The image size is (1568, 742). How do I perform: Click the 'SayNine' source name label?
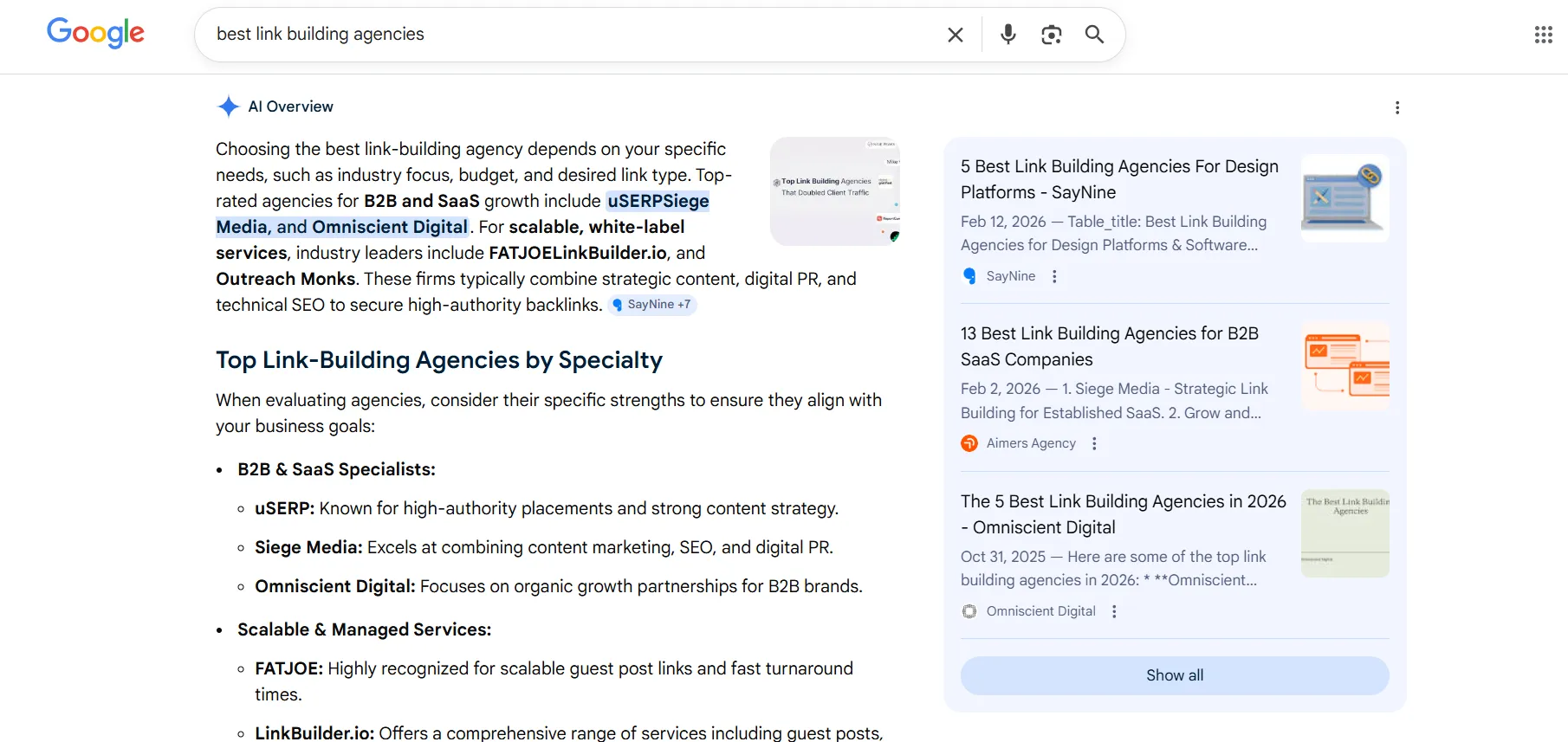(1011, 276)
